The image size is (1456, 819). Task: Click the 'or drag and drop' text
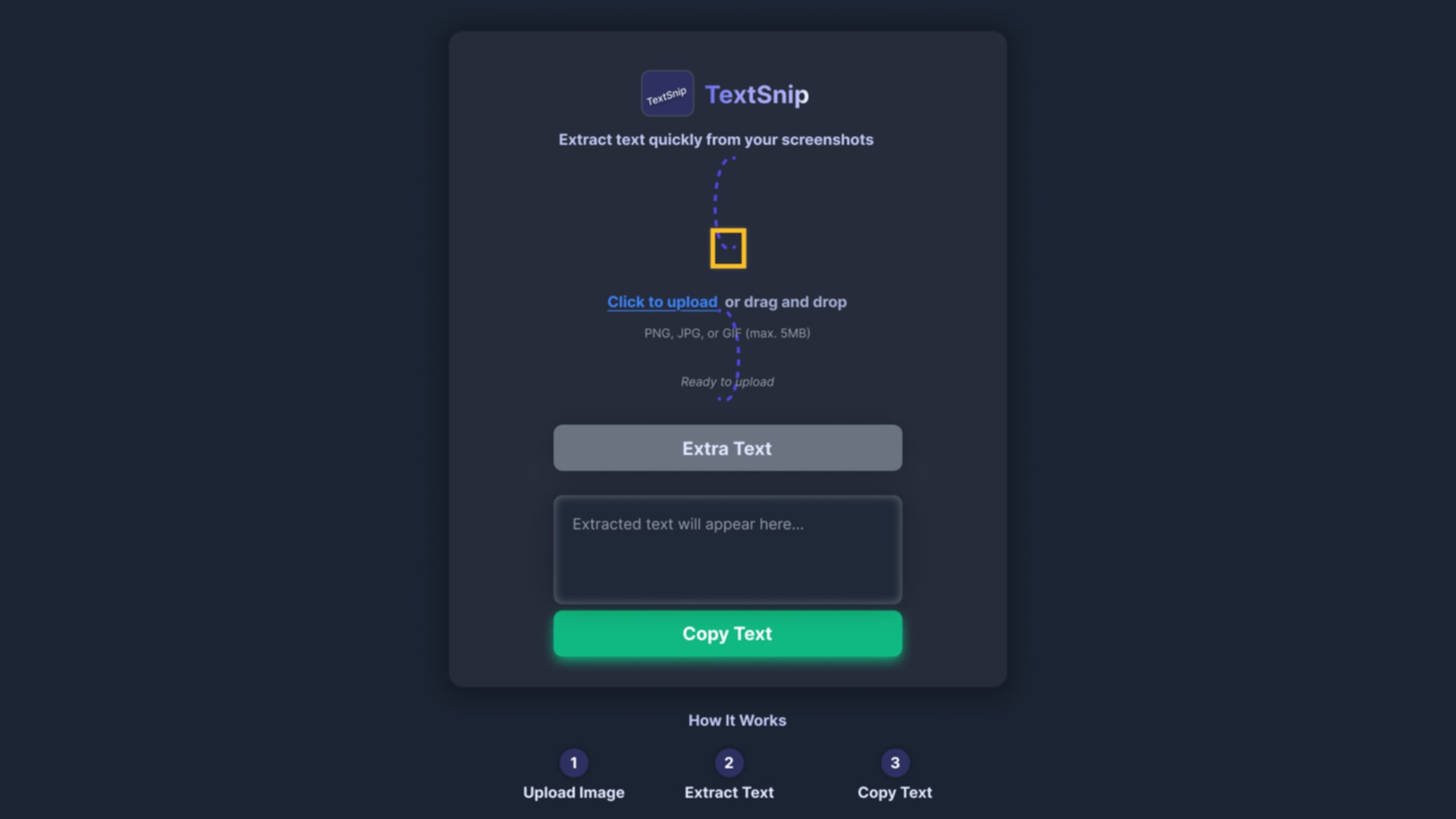786,302
